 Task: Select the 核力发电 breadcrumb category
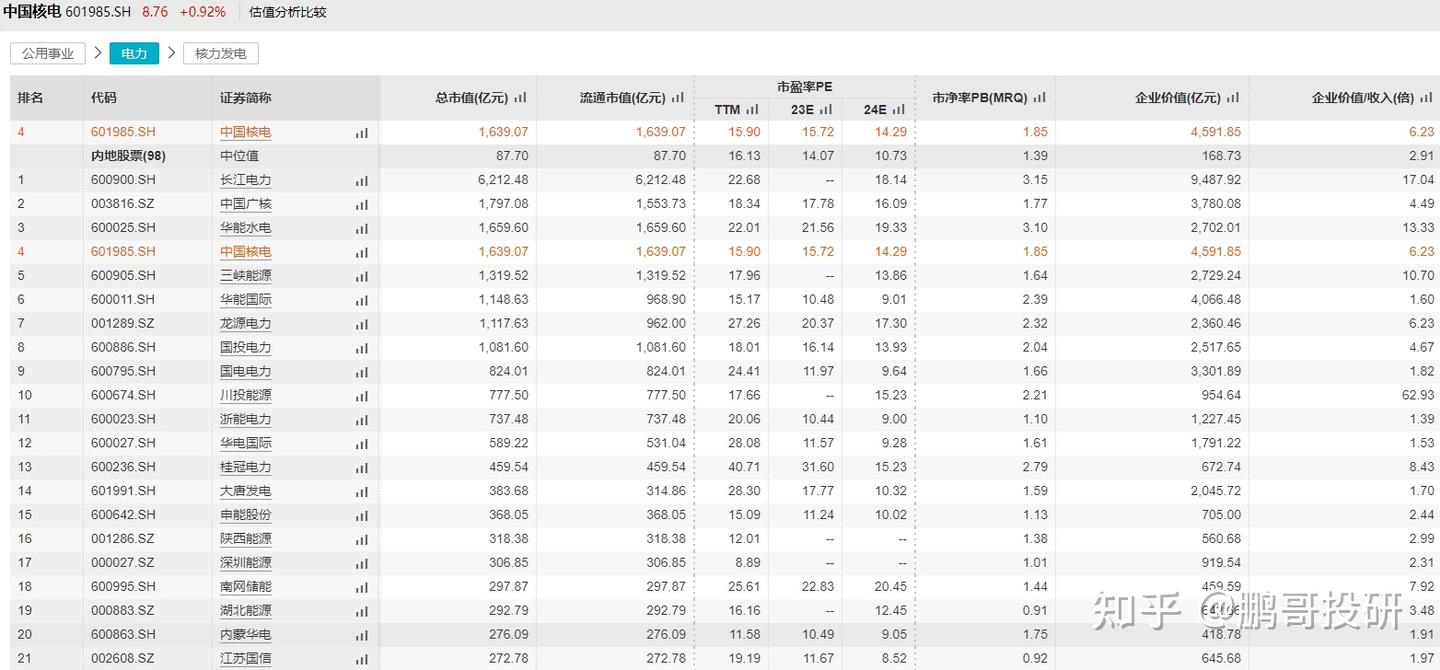click(x=221, y=53)
